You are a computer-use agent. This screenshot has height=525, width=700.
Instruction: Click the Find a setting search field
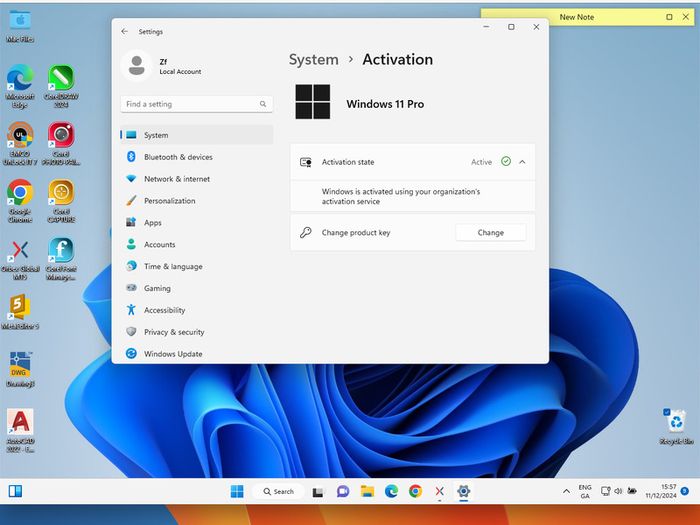(x=196, y=104)
